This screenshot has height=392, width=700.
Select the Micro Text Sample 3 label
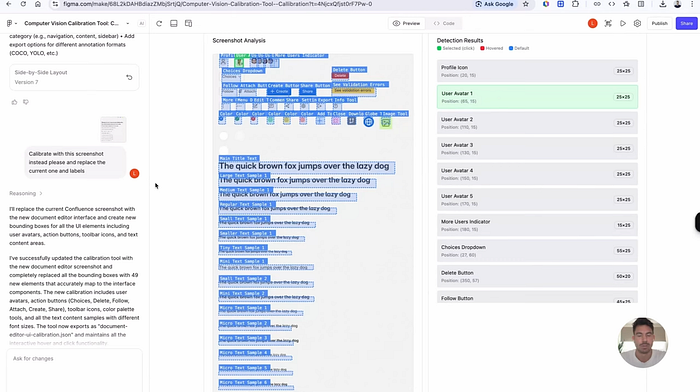(244, 338)
